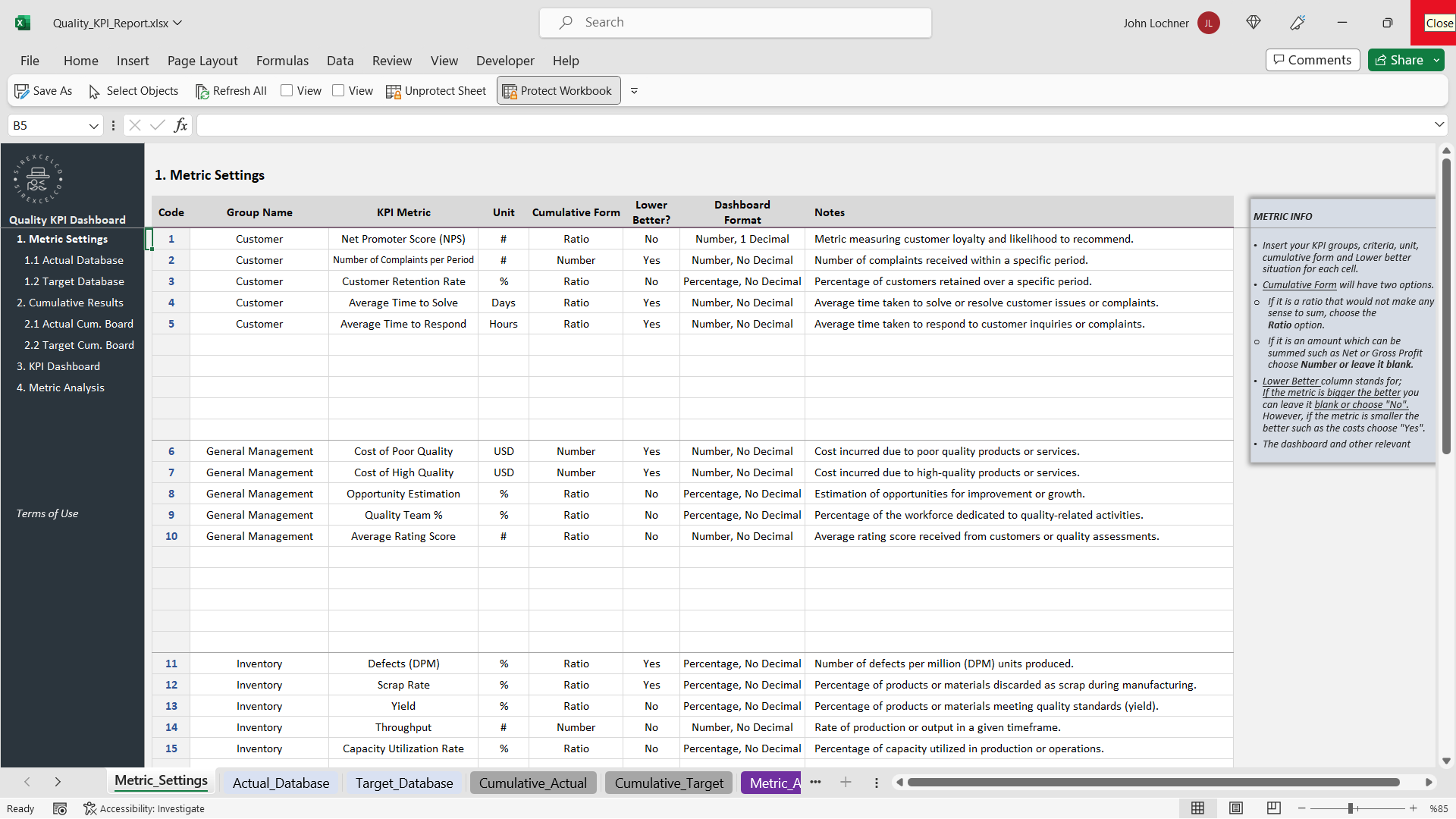Click next sheet navigation arrow
This screenshot has height=819, width=1456.
(x=58, y=782)
